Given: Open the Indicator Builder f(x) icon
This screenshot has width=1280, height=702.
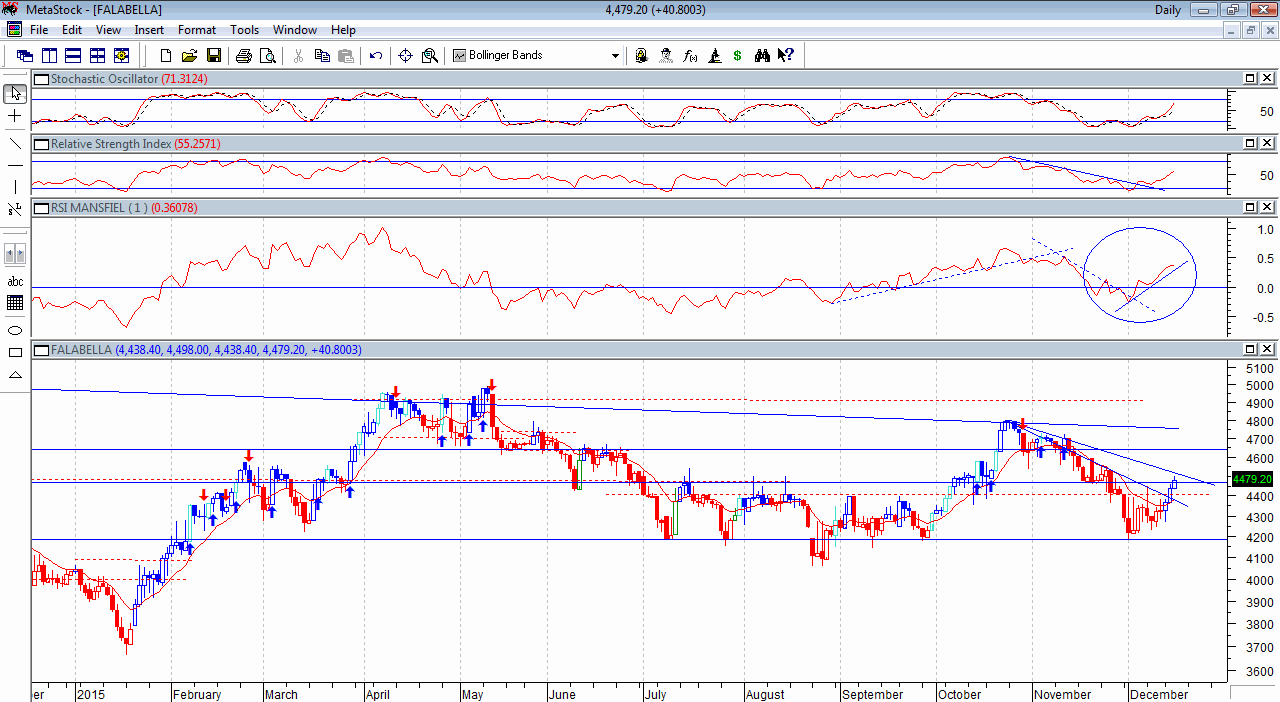Looking at the screenshot, I should tap(690, 56).
